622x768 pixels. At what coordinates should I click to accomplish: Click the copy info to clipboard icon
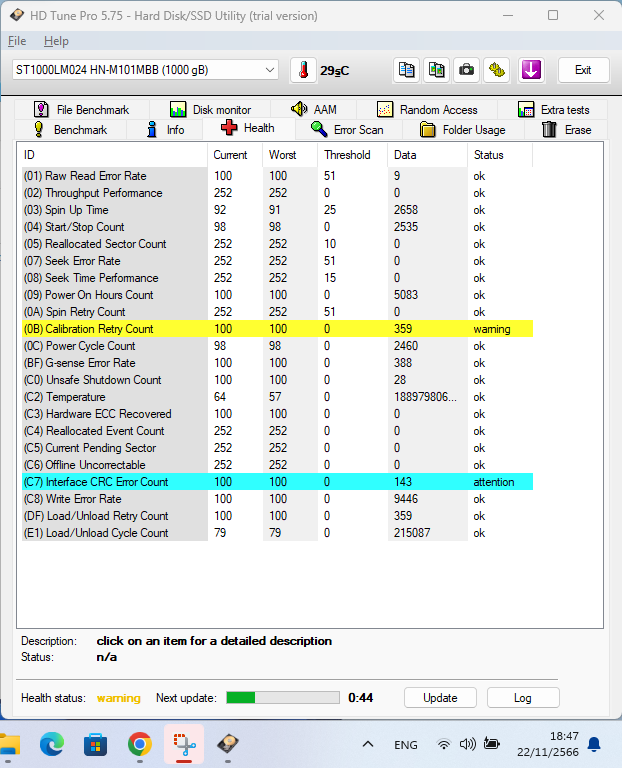click(x=406, y=70)
